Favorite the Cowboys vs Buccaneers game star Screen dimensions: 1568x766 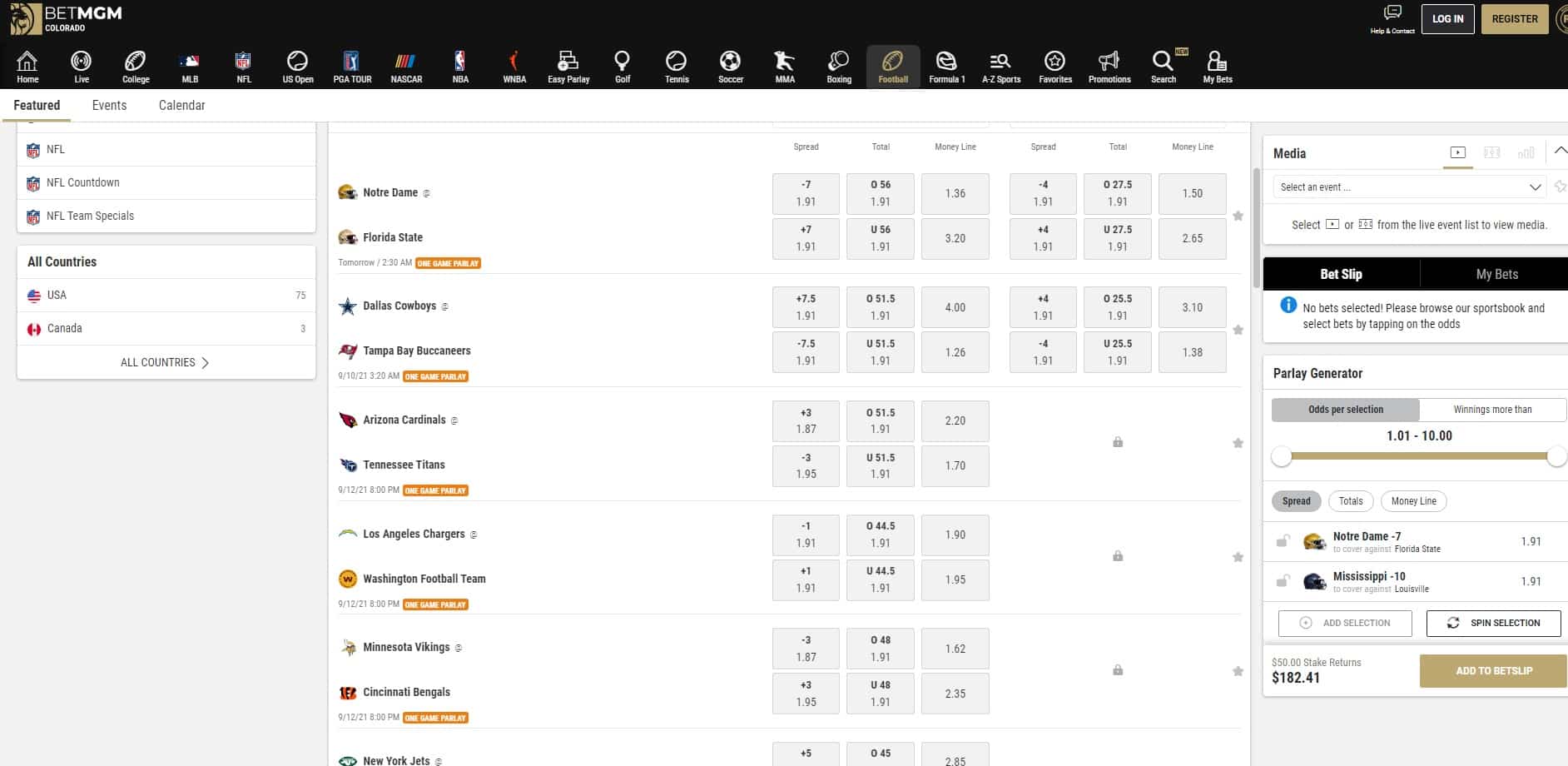1238,330
